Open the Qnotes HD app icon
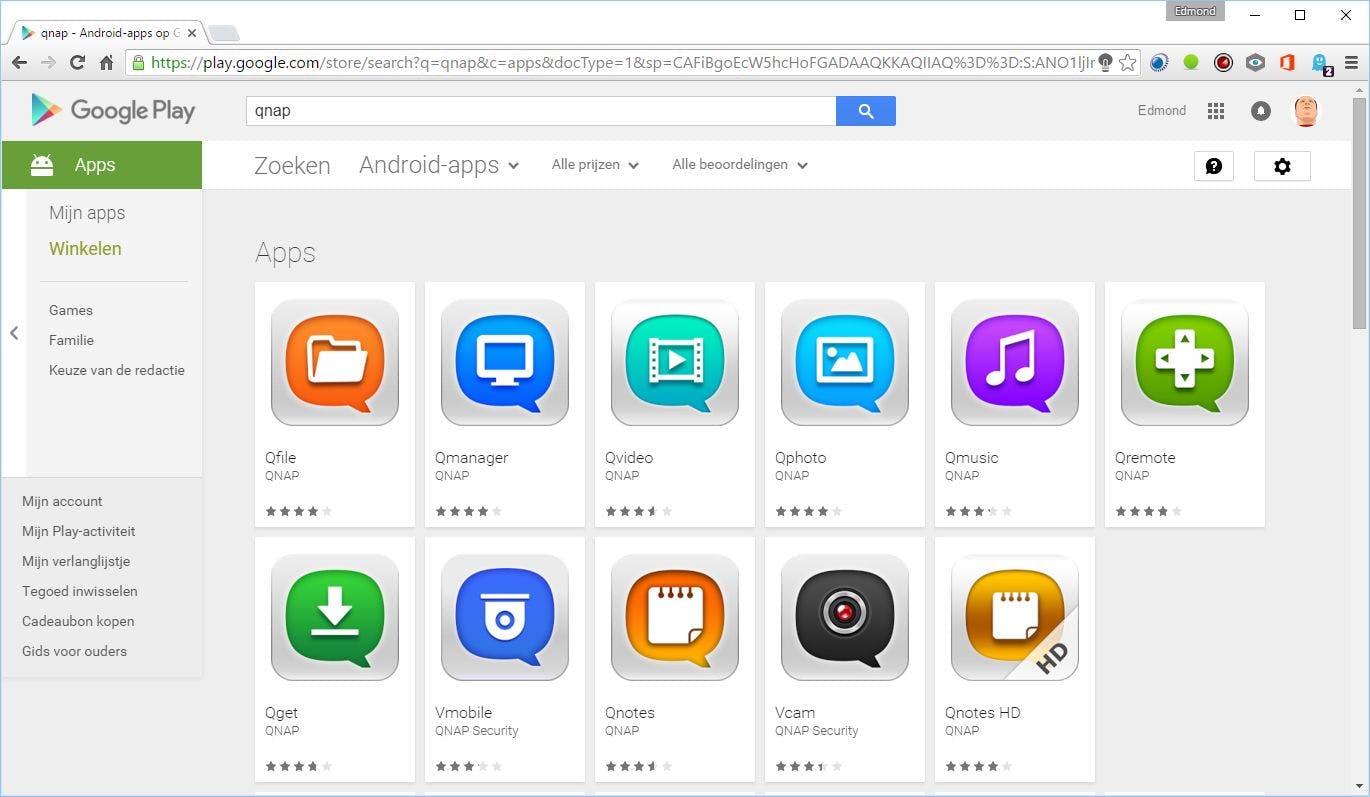This screenshot has height=797, width=1370. (1015, 617)
